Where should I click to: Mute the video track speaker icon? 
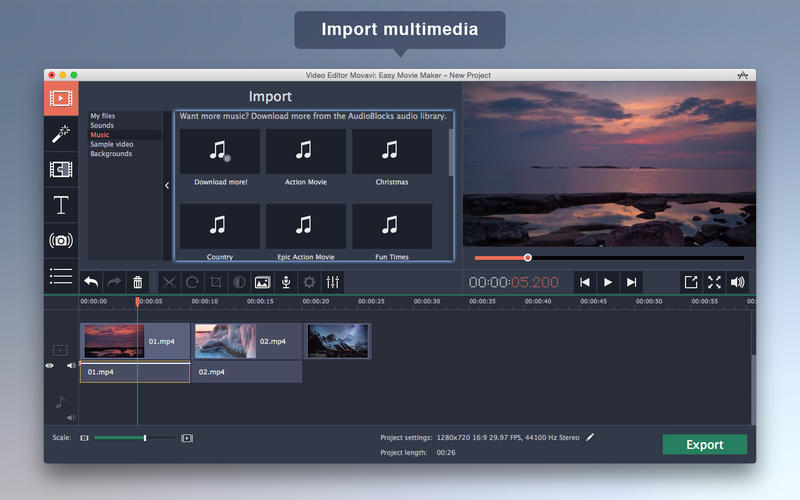[71, 366]
